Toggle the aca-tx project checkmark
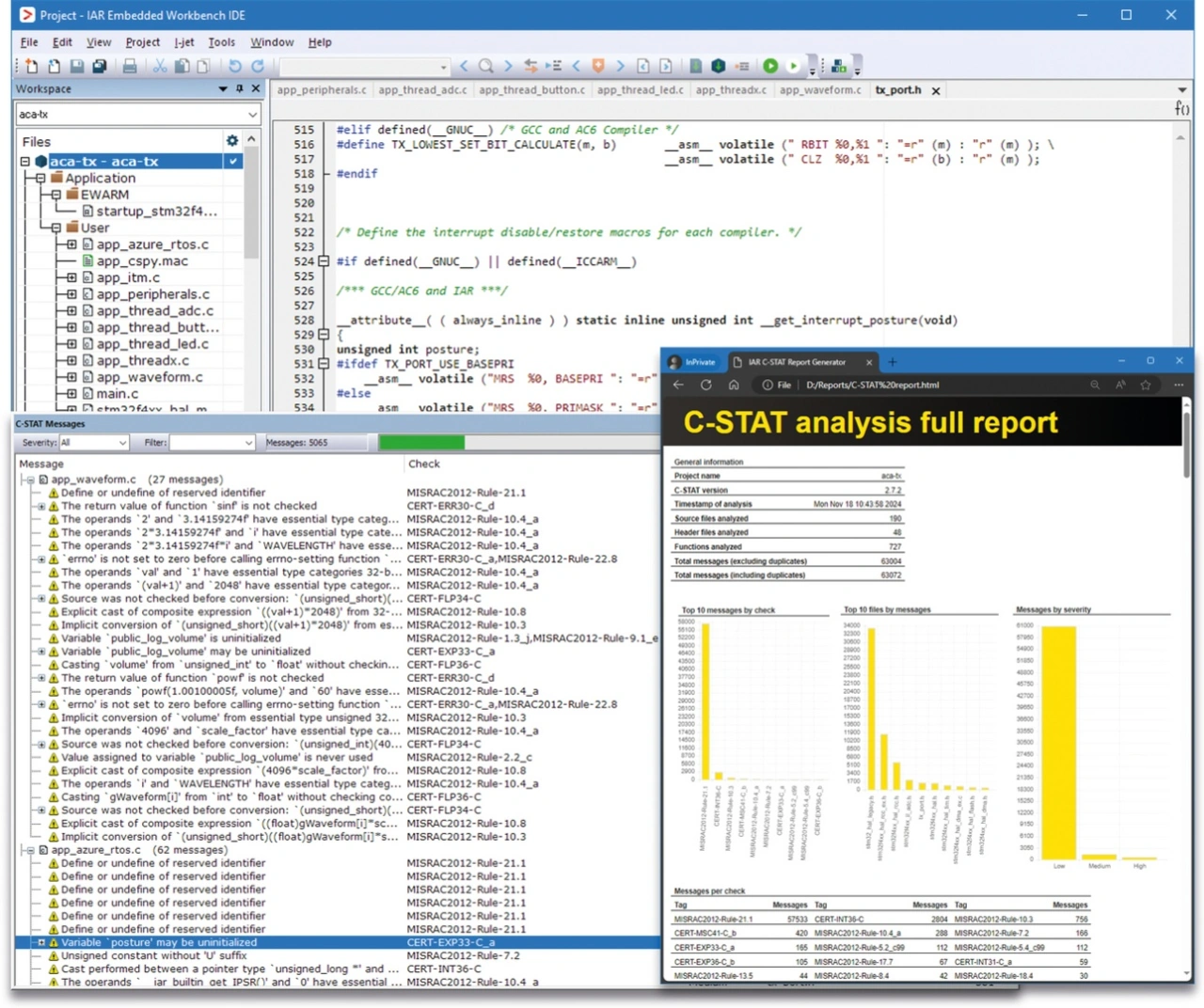This screenshot has width=1204, height=1008. tap(232, 162)
